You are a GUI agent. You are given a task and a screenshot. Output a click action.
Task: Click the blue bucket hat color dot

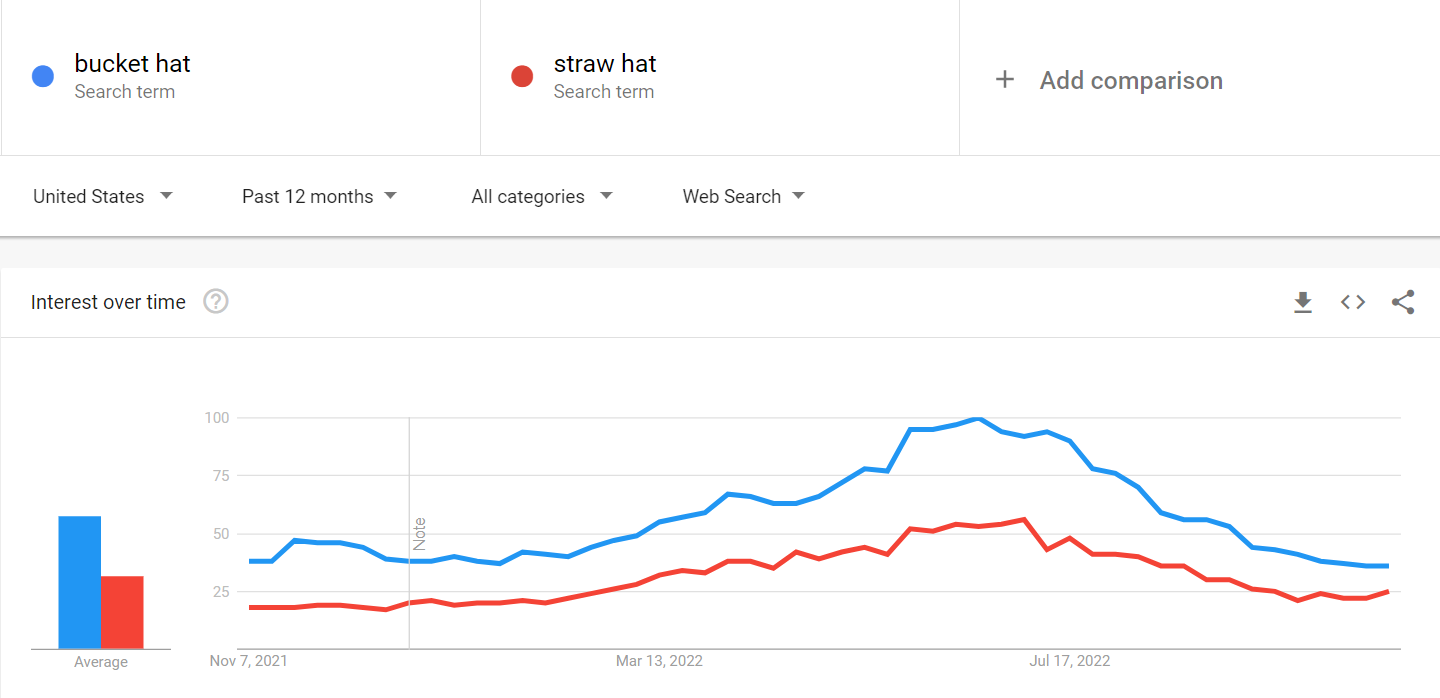coord(42,75)
